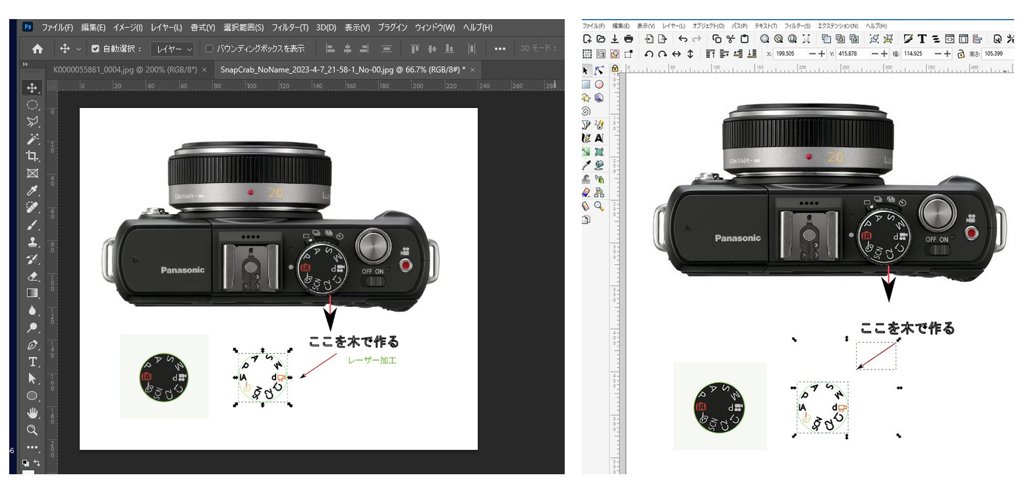Select the Move tool in Photoshop toolbox
Screen dimensions: 1024x494
click(x=31, y=87)
